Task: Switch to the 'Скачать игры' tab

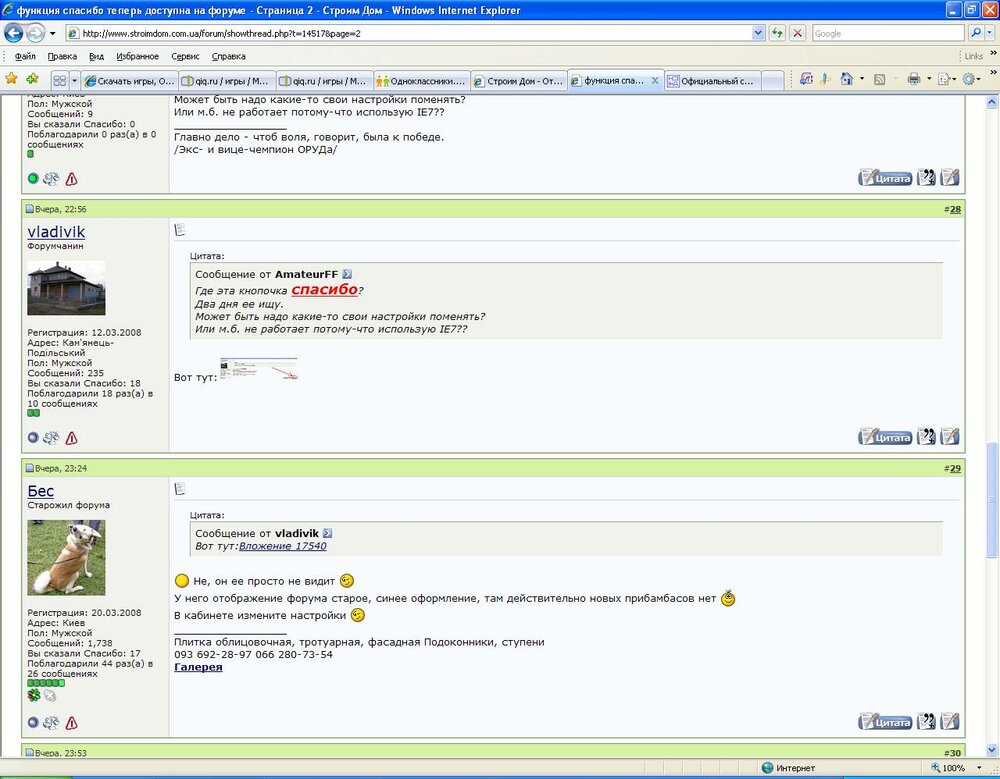Action: click(x=129, y=81)
